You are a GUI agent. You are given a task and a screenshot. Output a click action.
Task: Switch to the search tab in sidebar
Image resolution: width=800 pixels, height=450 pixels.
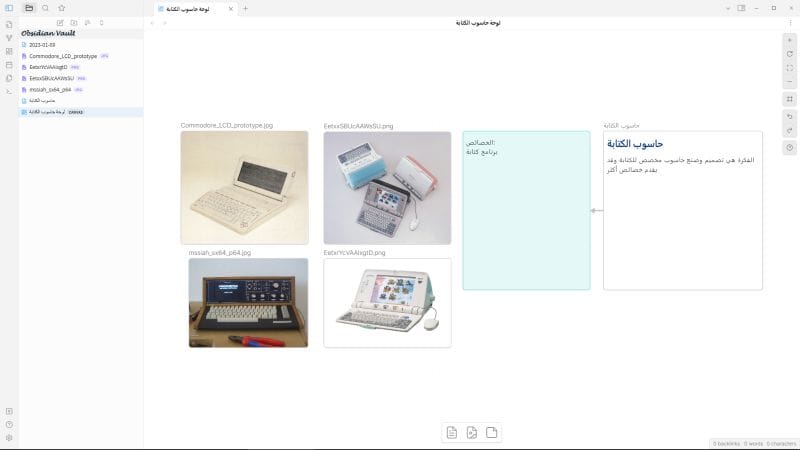45,8
